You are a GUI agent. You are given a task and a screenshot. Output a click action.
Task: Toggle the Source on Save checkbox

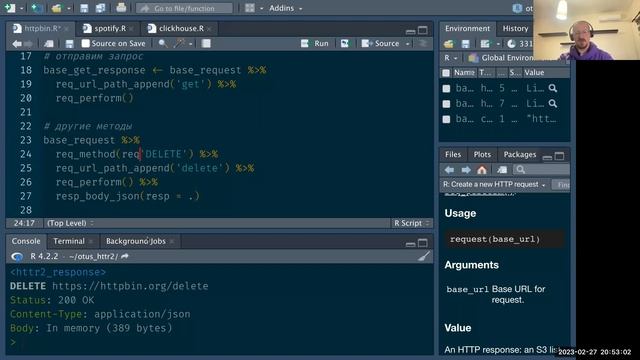[x=85, y=43]
